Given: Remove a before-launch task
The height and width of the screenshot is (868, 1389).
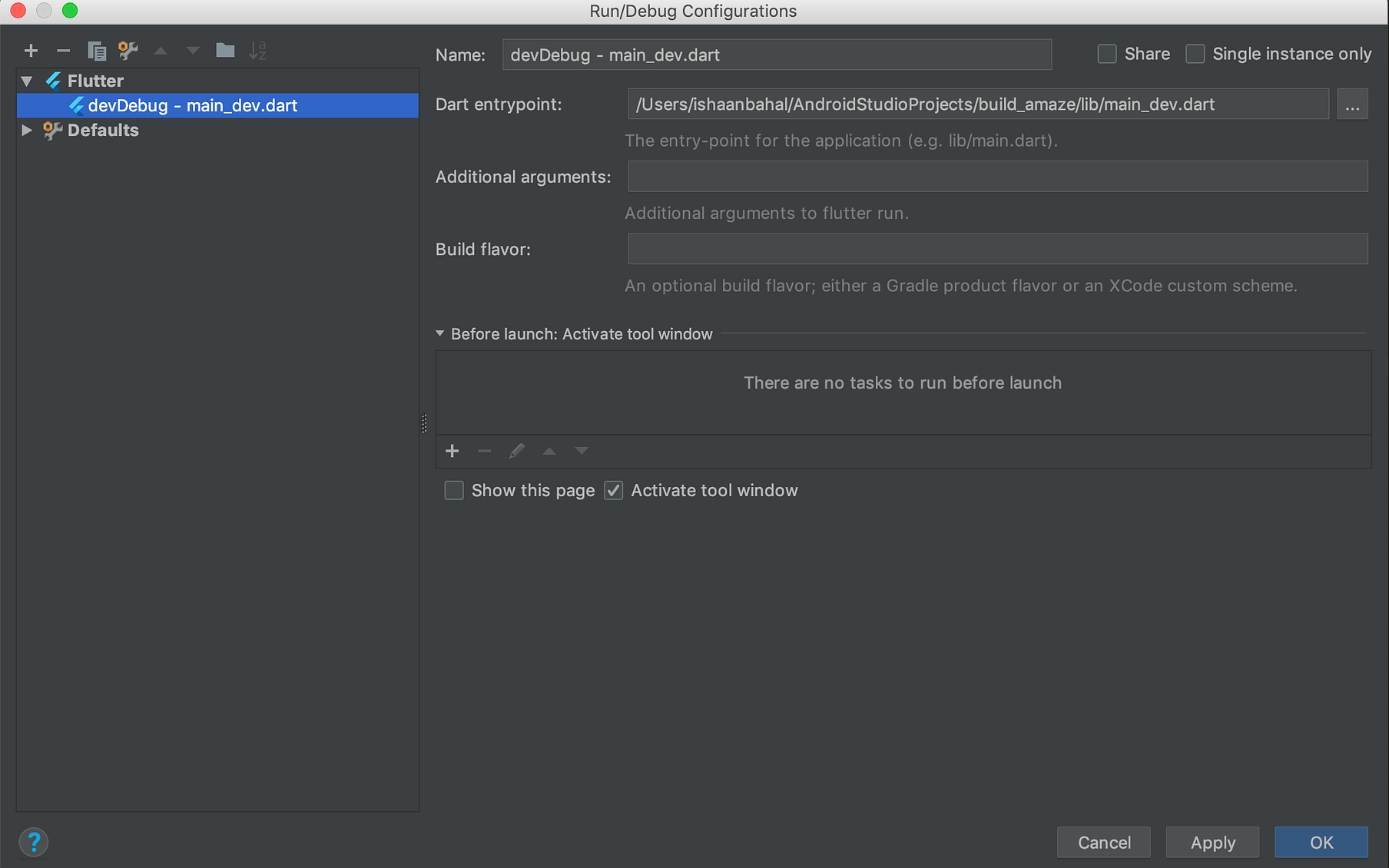Looking at the screenshot, I should [x=484, y=451].
